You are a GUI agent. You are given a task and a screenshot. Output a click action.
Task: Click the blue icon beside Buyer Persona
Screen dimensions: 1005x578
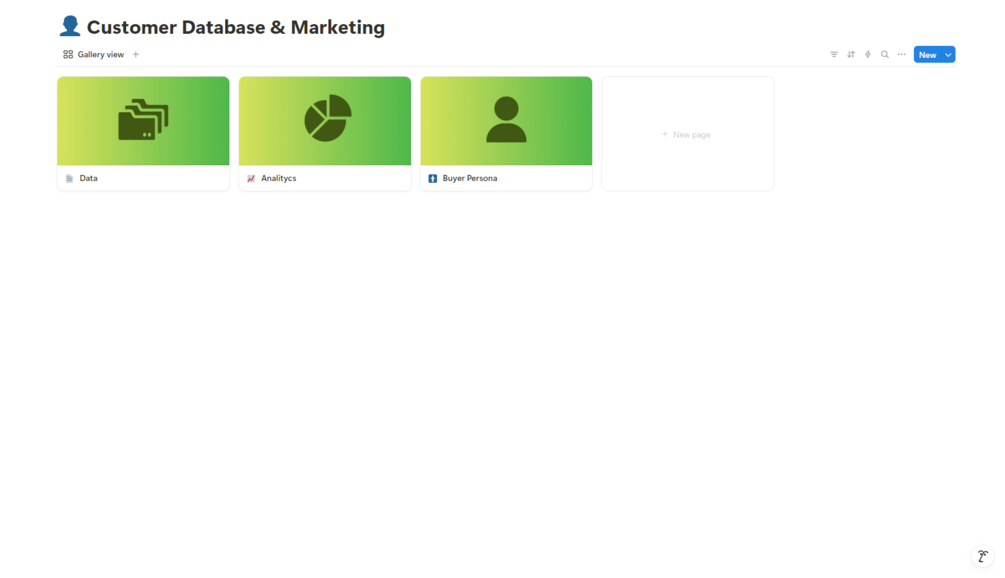(433, 178)
